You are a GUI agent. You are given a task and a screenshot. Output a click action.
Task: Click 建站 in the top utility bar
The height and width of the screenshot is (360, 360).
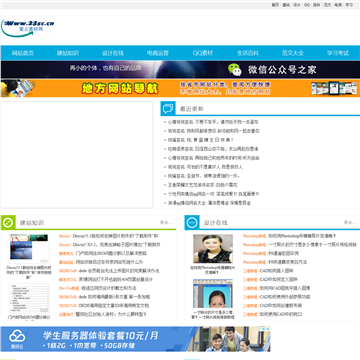[x=286, y=5]
